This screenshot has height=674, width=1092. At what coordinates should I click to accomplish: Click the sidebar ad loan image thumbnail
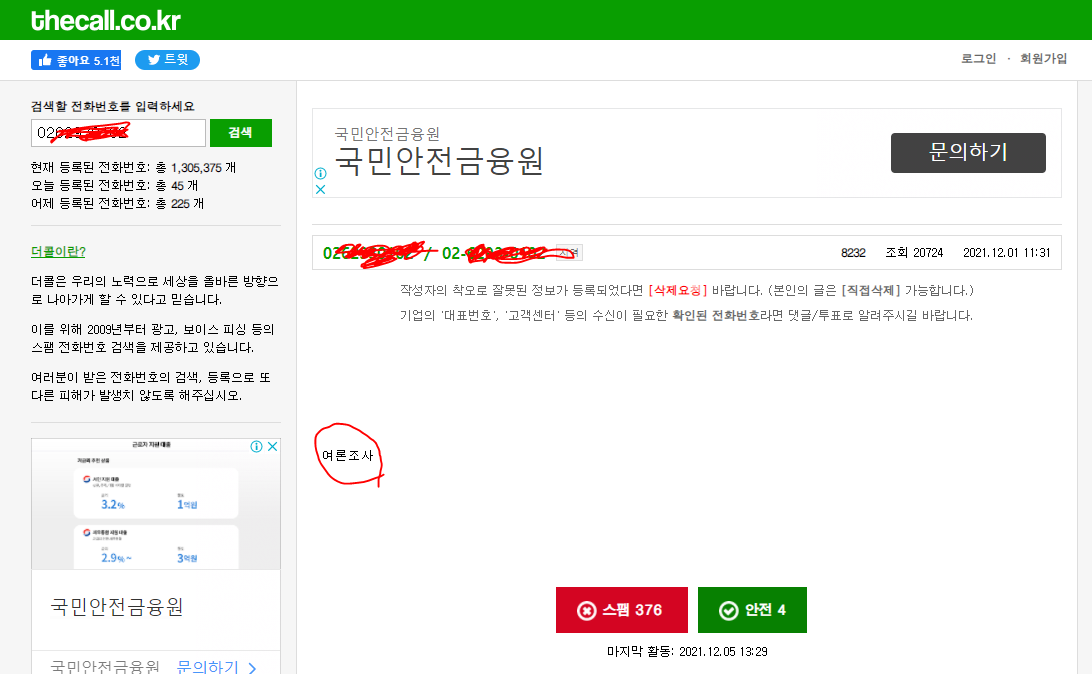(x=156, y=504)
